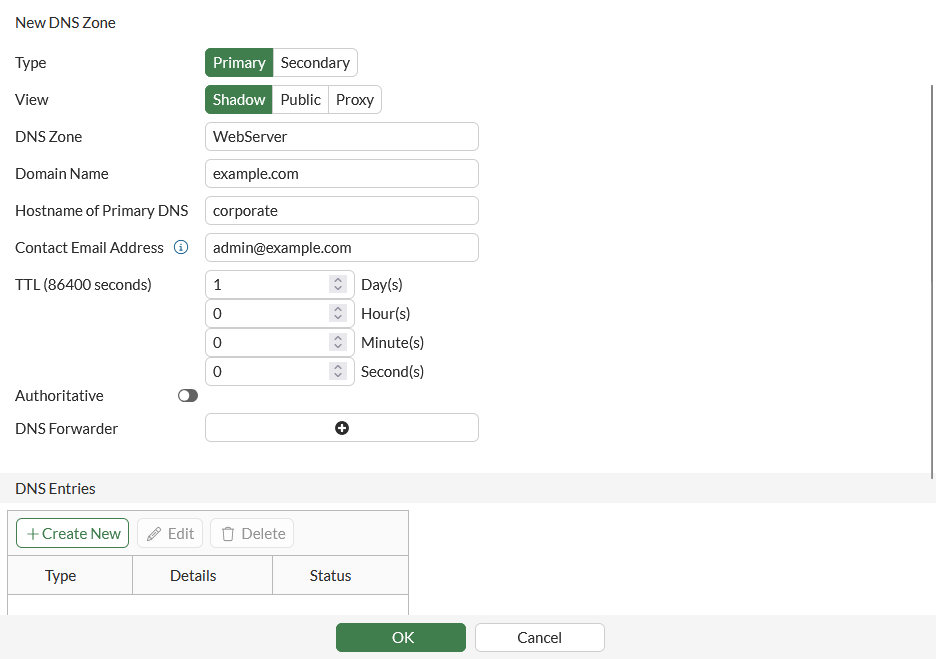
Task: Click Create New DNS entry button
Action: click(x=73, y=533)
